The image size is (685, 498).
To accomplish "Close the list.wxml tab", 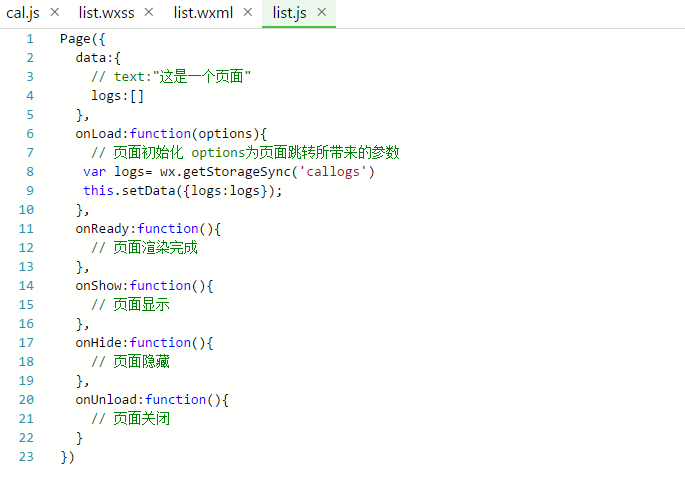I will click(248, 12).
